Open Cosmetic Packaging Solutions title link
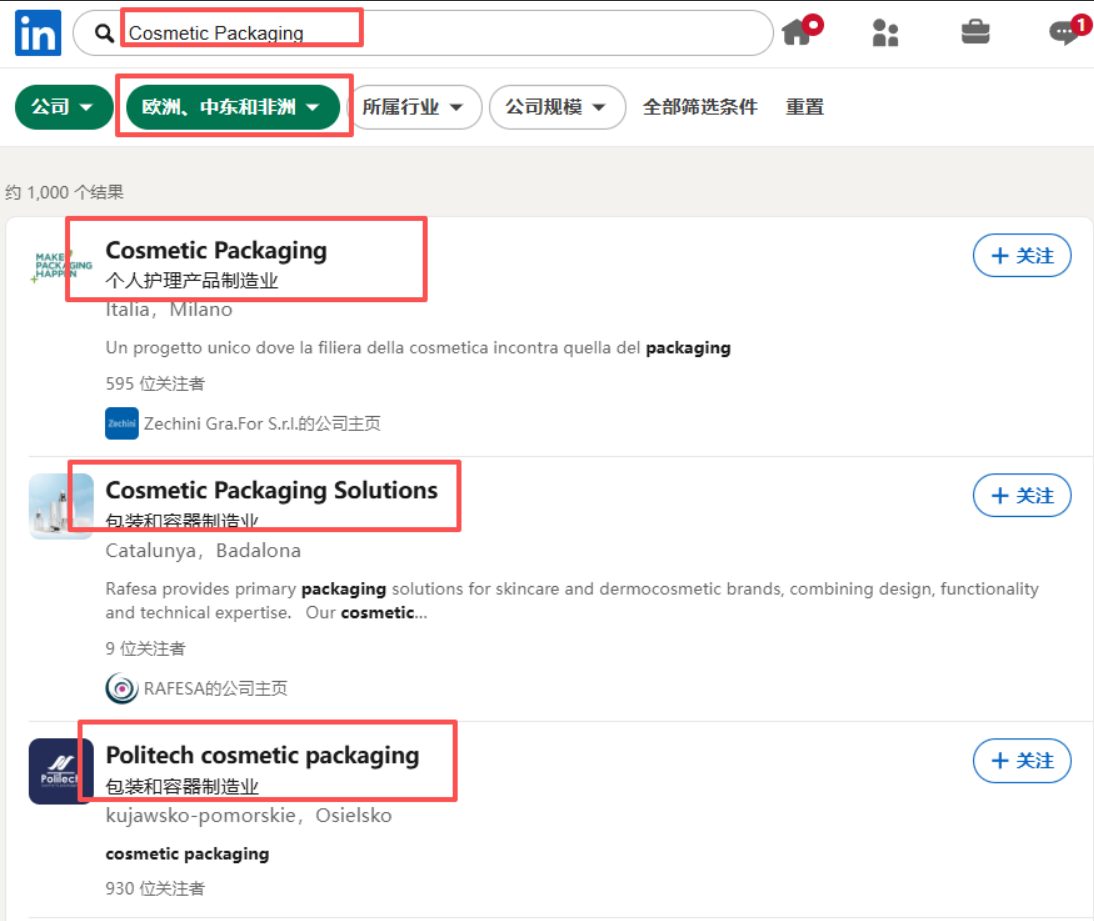 [x=271, y=491]
